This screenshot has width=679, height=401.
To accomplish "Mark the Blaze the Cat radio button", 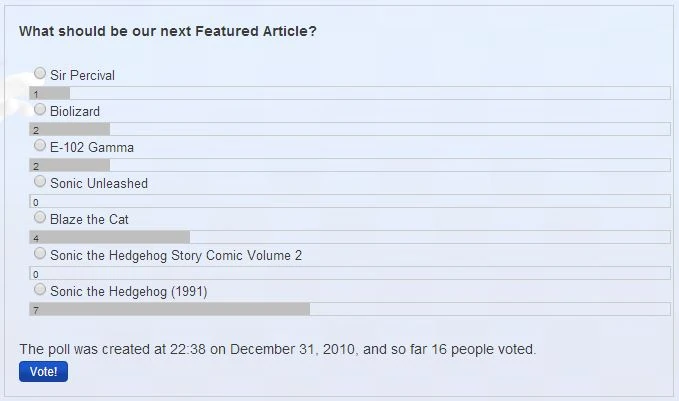I will tap(40, 218).
